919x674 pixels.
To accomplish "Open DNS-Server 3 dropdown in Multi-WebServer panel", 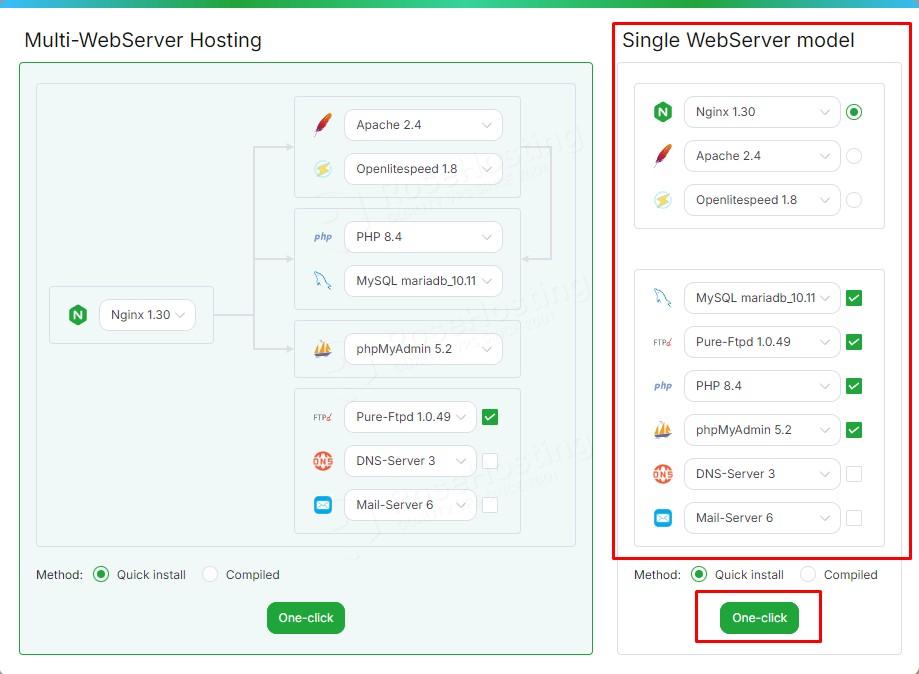I will pyautogui.click(x=410, y=461).
